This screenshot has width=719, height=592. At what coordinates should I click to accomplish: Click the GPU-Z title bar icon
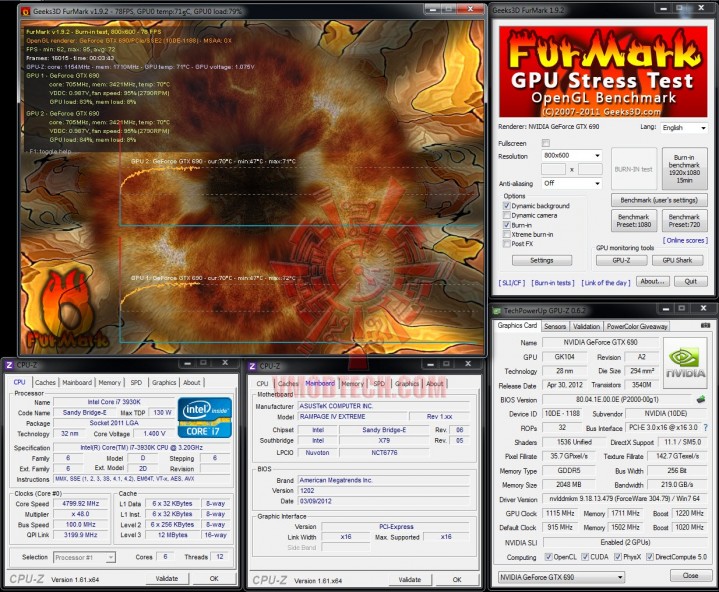tap(497, 310)
